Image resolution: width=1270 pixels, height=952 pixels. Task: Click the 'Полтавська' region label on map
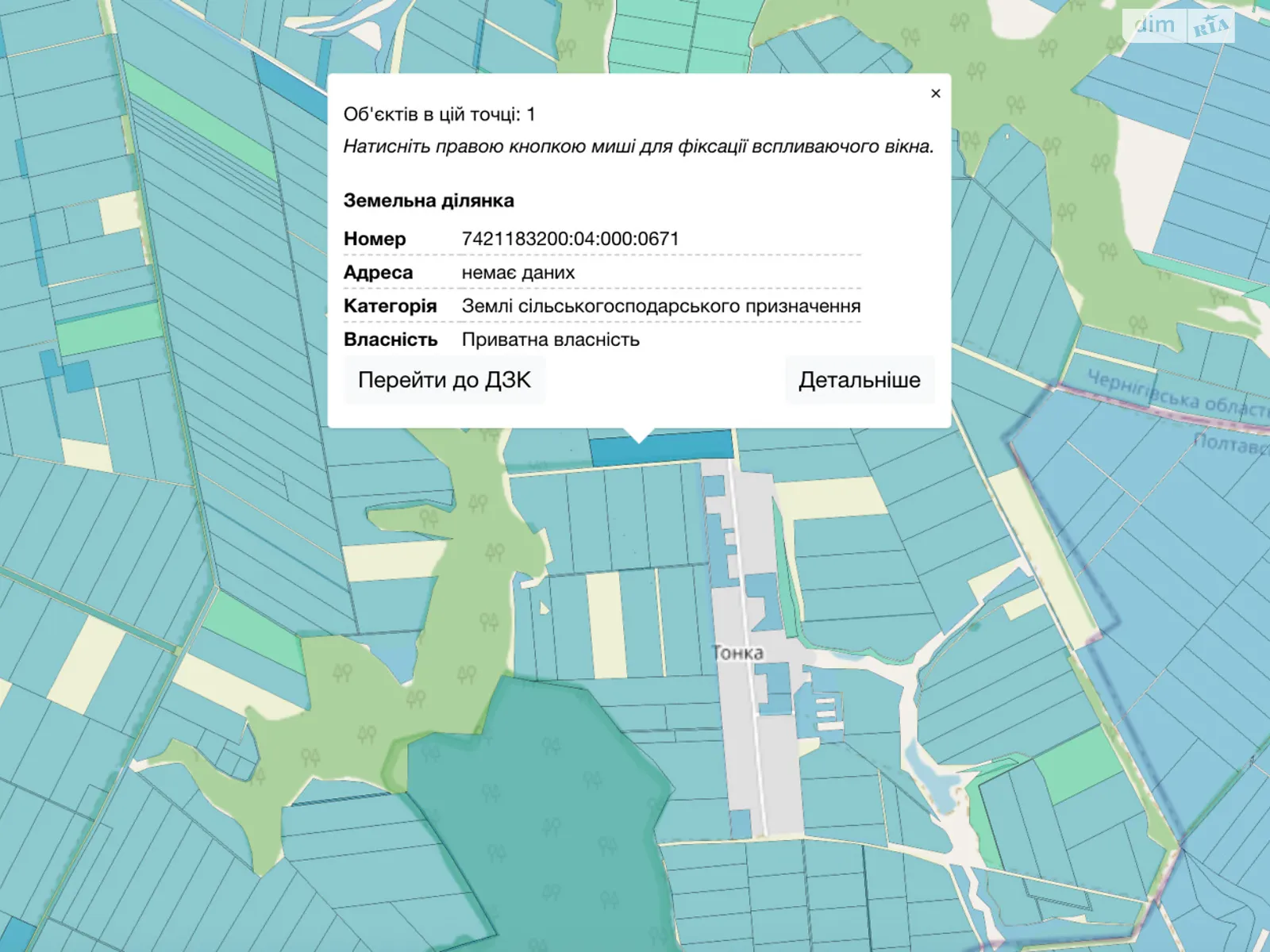tap(1230, 443)
